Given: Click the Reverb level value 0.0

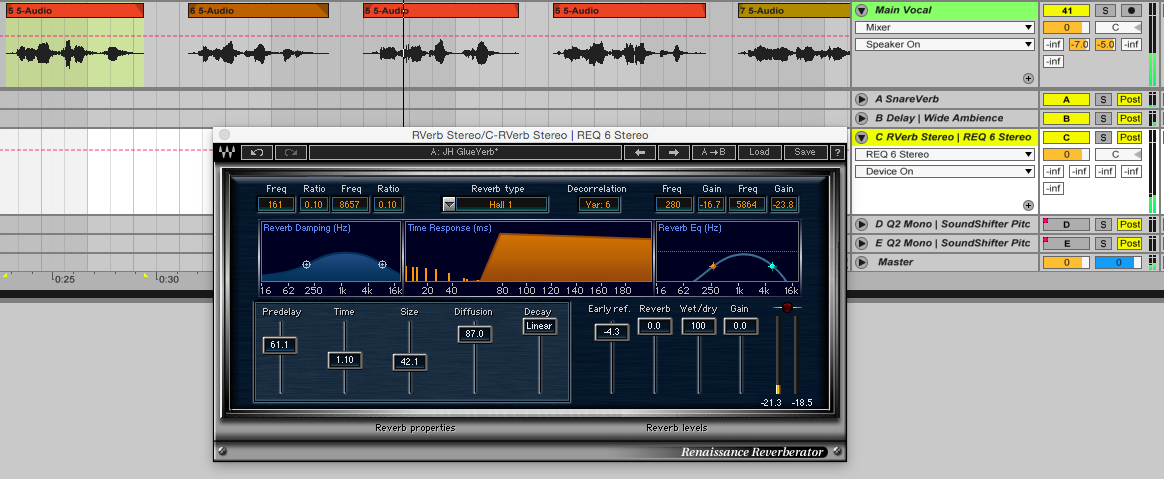Looking at the screenshot, I should click(x=655, y=326).
